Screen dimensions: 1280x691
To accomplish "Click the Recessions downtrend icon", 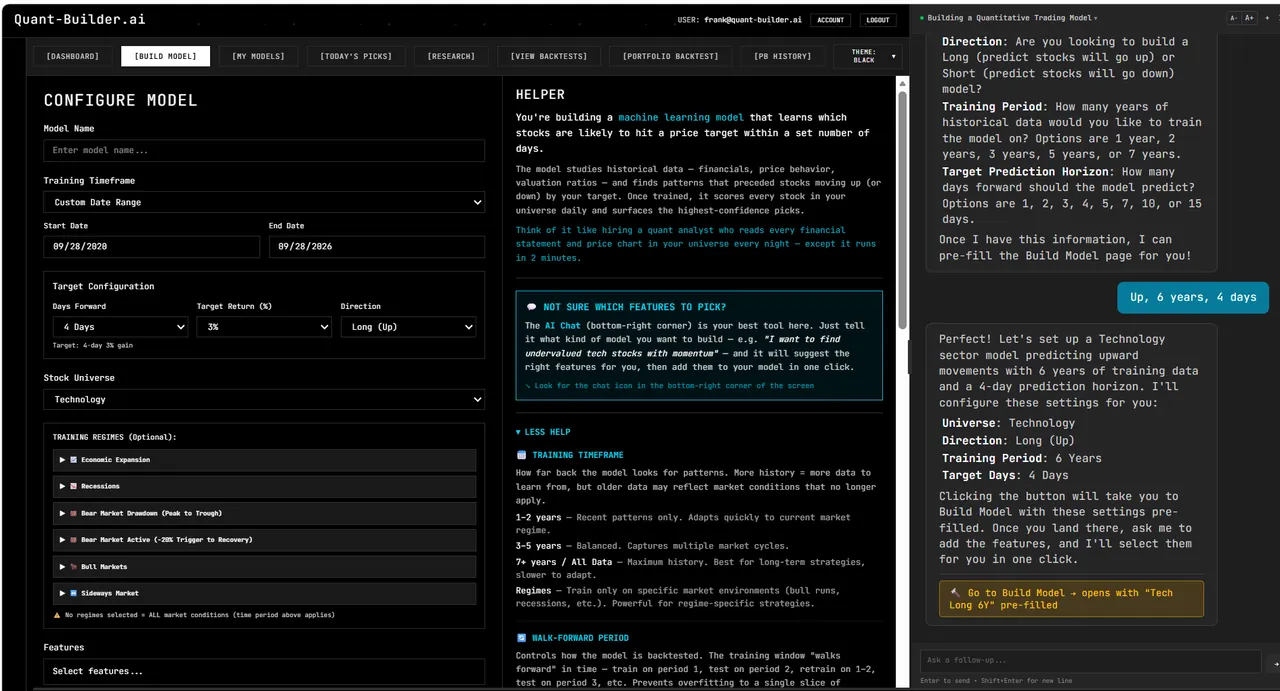I will [74, 486].
